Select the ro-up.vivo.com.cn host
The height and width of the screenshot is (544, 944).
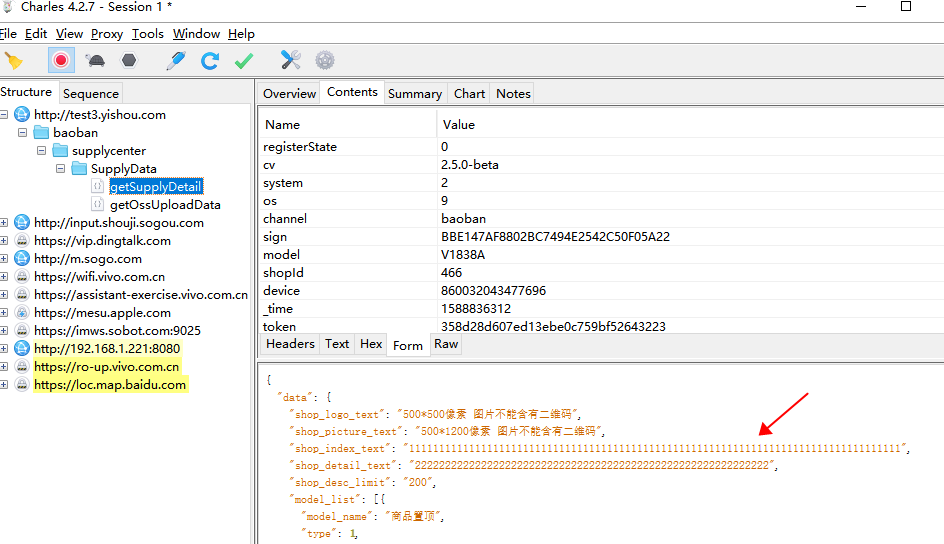pos(107,366)
